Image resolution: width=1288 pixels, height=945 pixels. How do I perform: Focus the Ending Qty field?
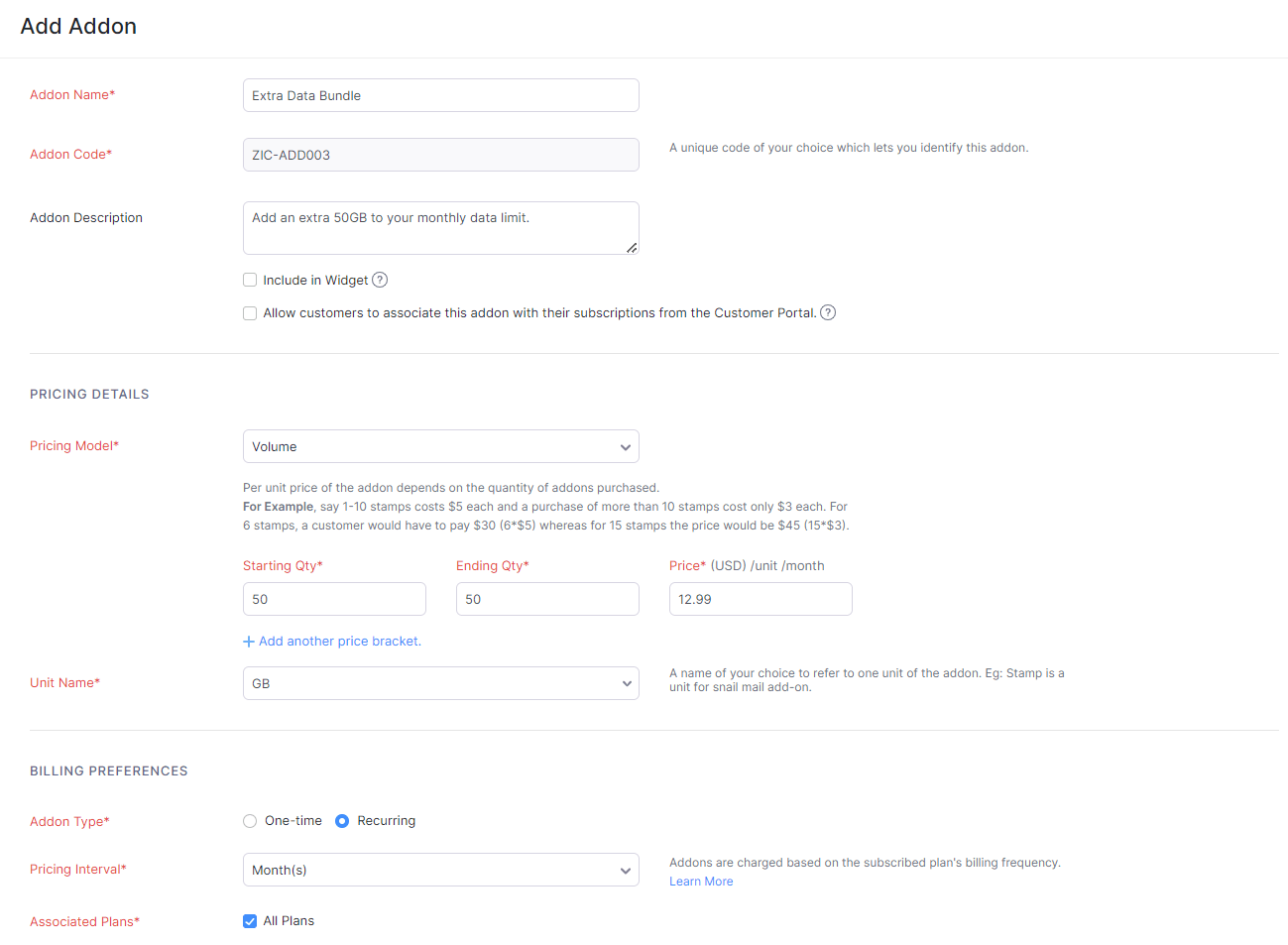click(547, 599)
